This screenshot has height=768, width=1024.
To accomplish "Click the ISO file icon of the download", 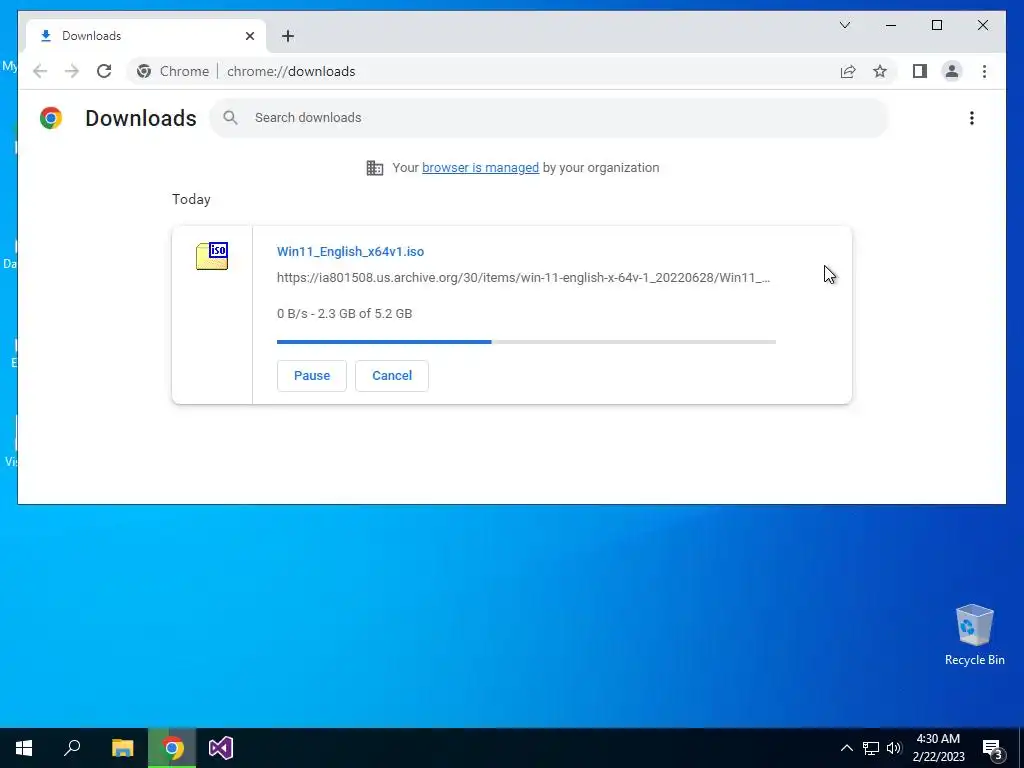I will coord(212,256).
